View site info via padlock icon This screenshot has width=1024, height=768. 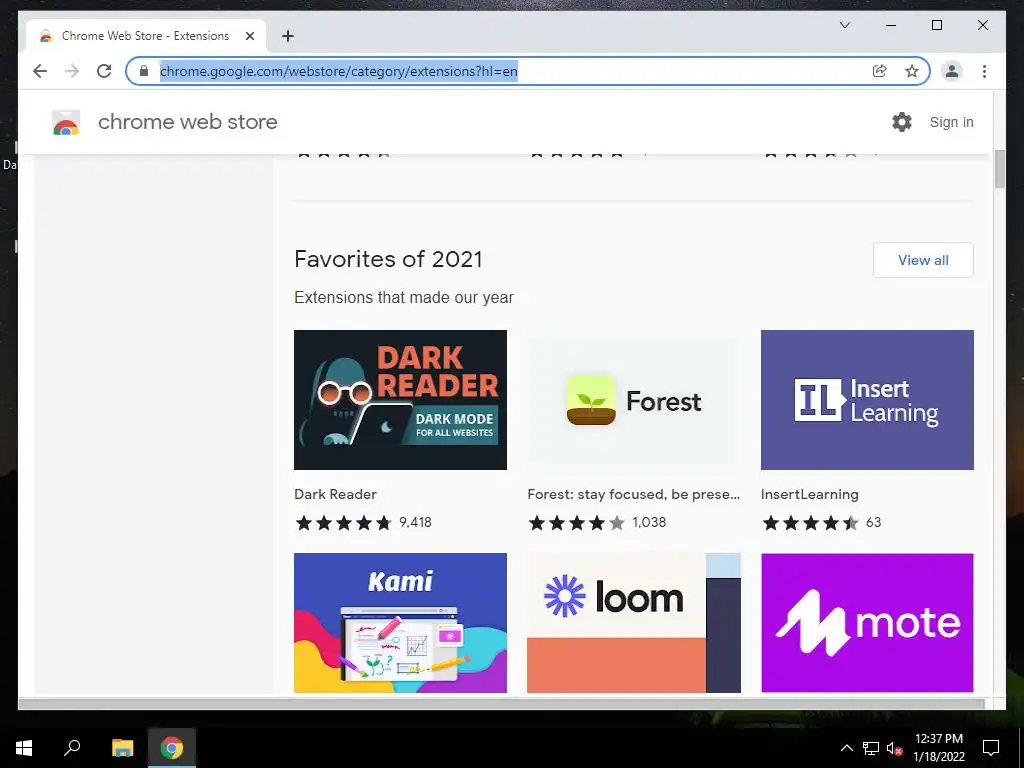click(x=144, y=71)
